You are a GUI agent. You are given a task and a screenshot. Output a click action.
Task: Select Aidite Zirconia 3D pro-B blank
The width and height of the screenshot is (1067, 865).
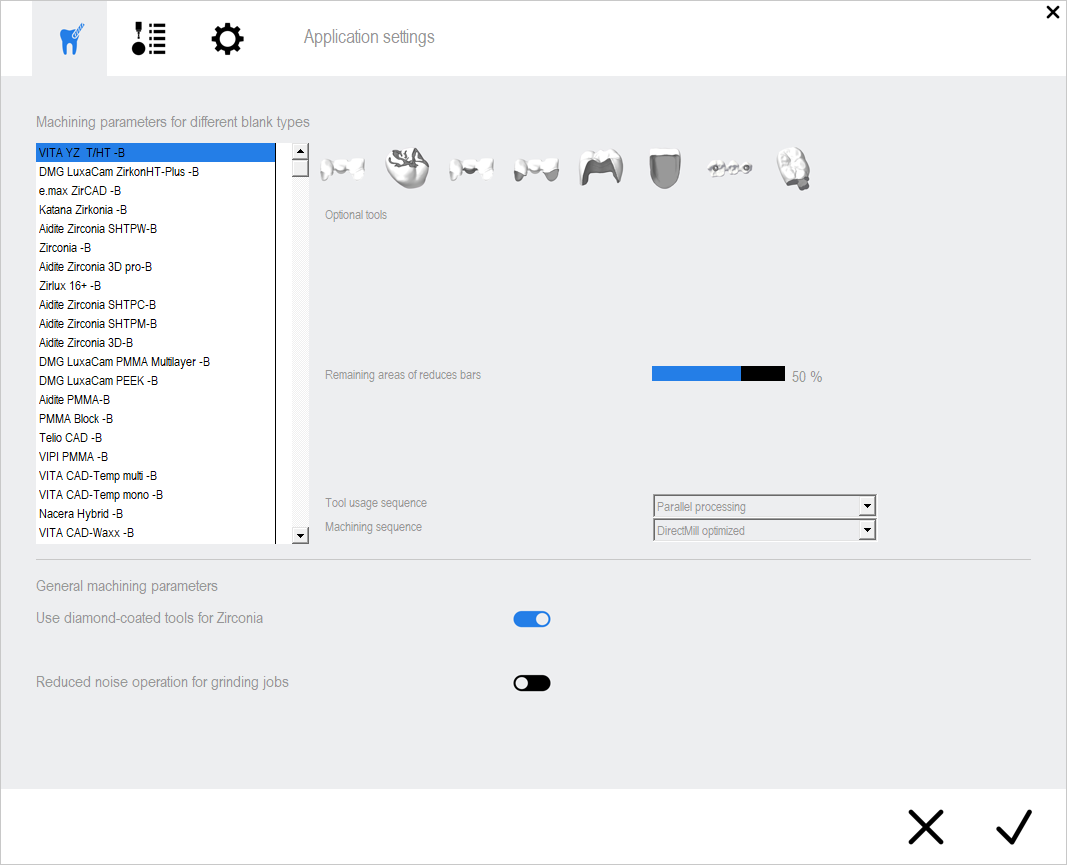coord(155,267)
